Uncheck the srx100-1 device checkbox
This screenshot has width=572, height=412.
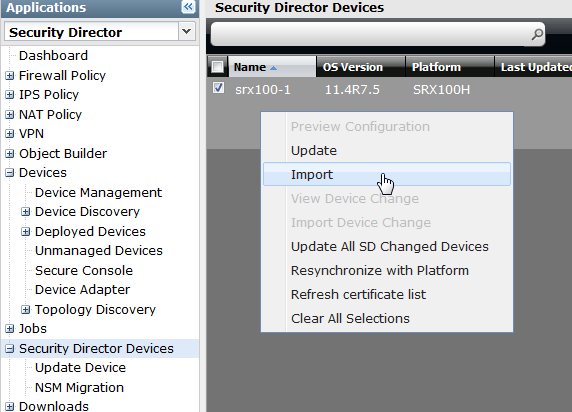pyautogui.click(x=218, y=88)
